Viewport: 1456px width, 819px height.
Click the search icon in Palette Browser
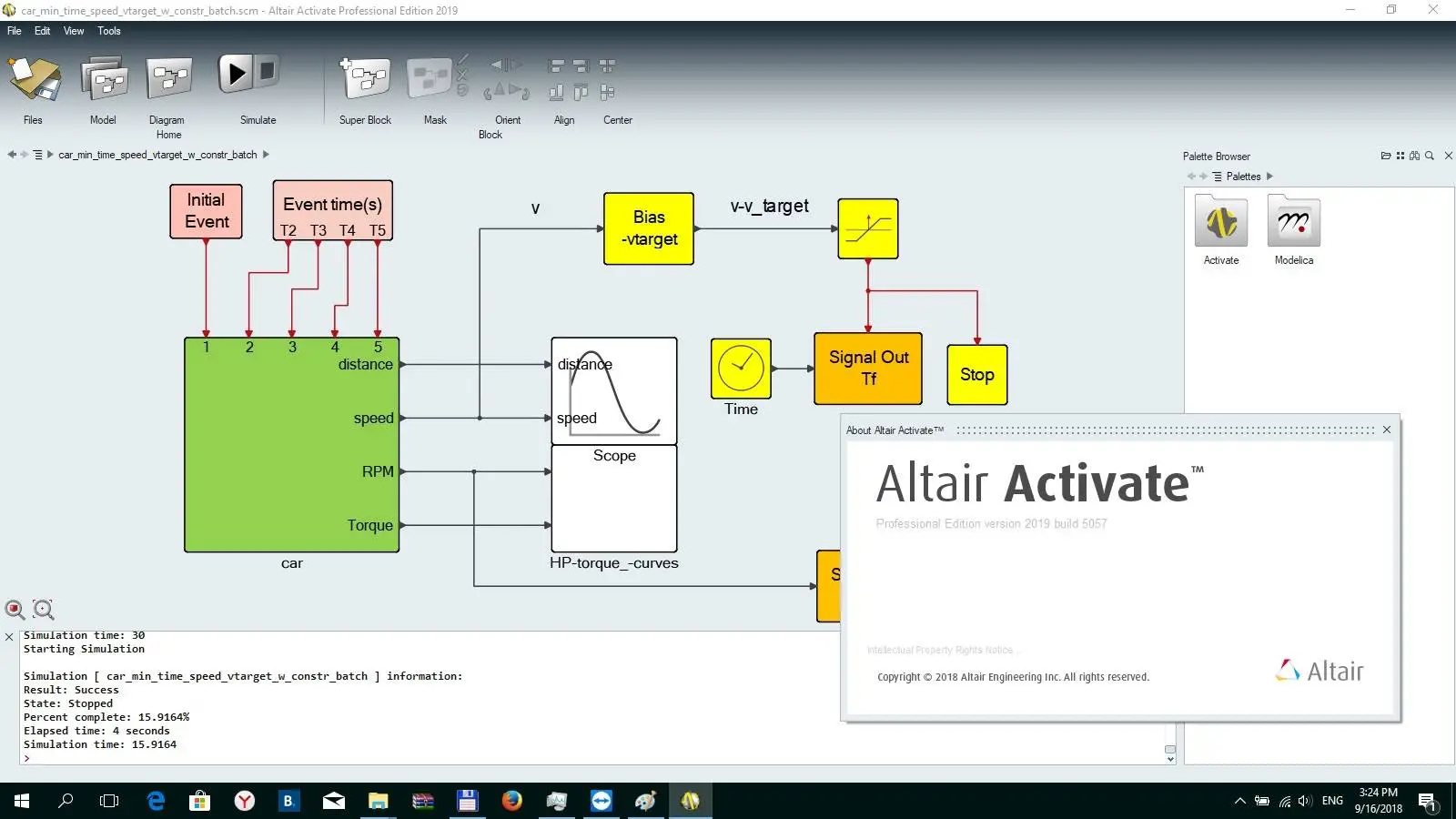(1430, 156)
